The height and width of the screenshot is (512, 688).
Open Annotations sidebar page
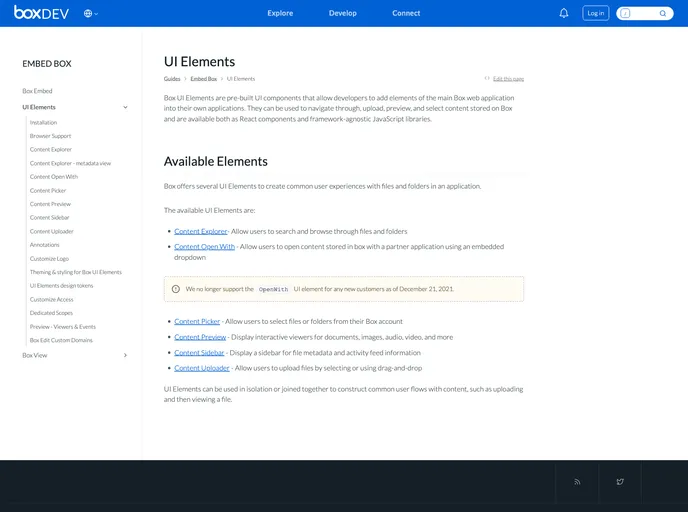point(44,245)
